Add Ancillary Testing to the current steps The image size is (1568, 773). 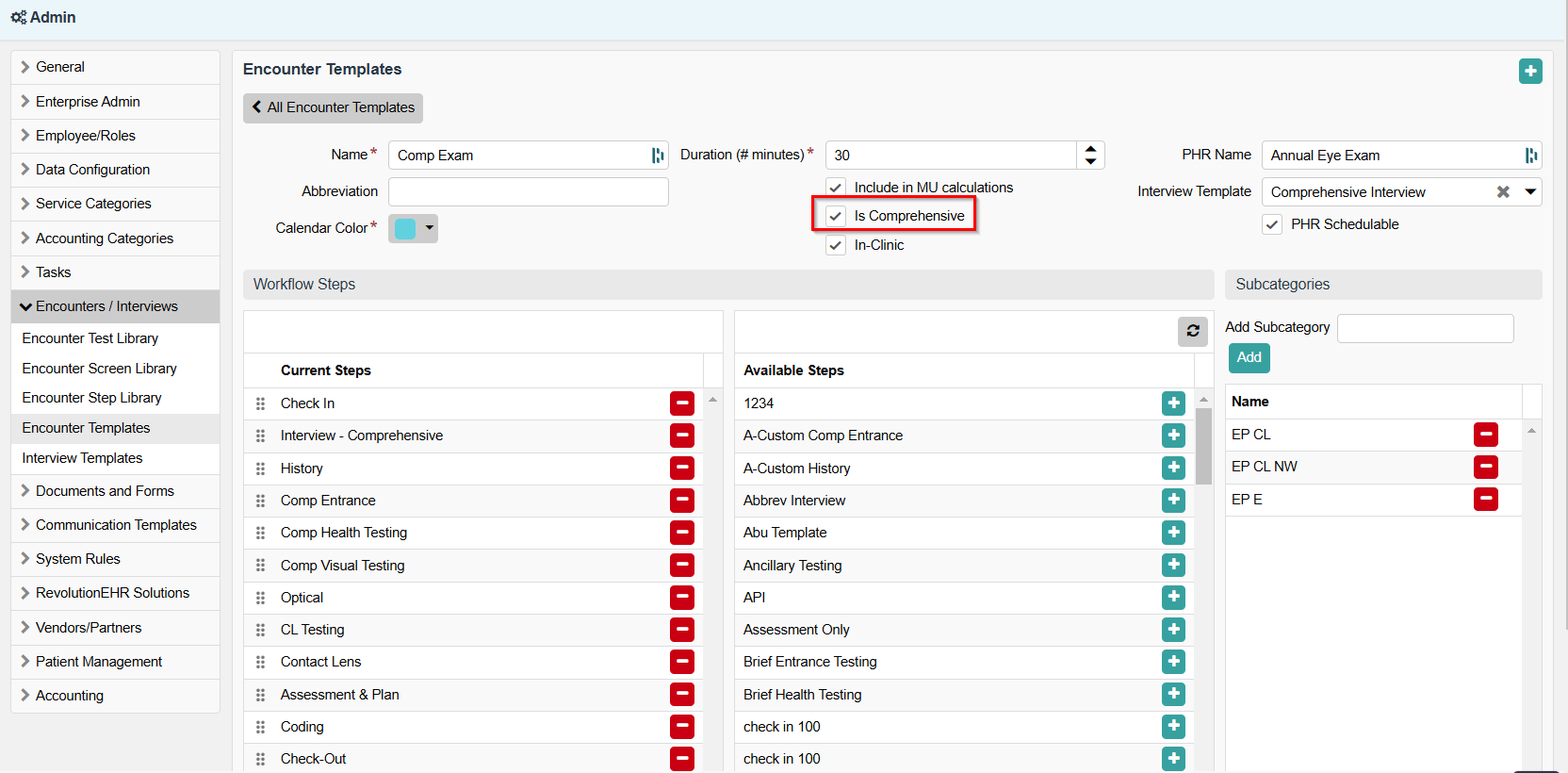coord(1173,566)
